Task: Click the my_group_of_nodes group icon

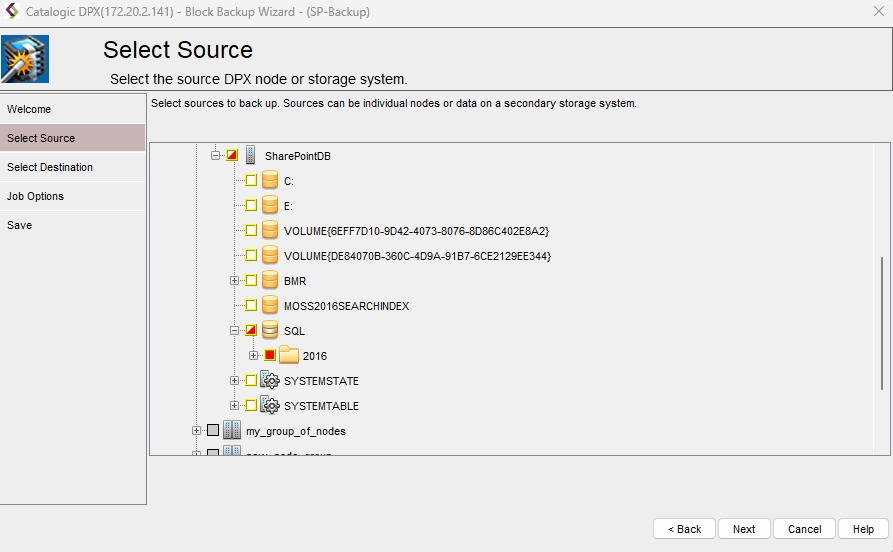Action: [232, 431]
